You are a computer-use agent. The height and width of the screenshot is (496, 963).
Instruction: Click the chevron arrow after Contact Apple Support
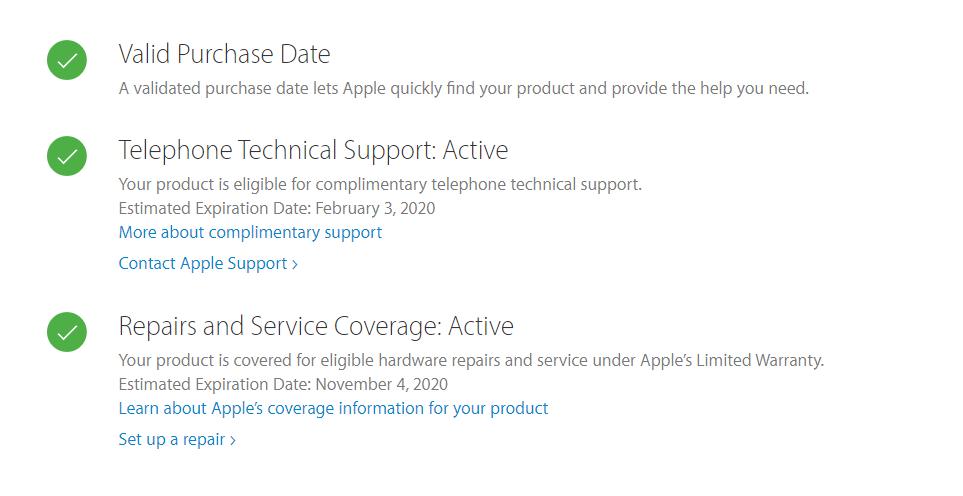point(295,265)
